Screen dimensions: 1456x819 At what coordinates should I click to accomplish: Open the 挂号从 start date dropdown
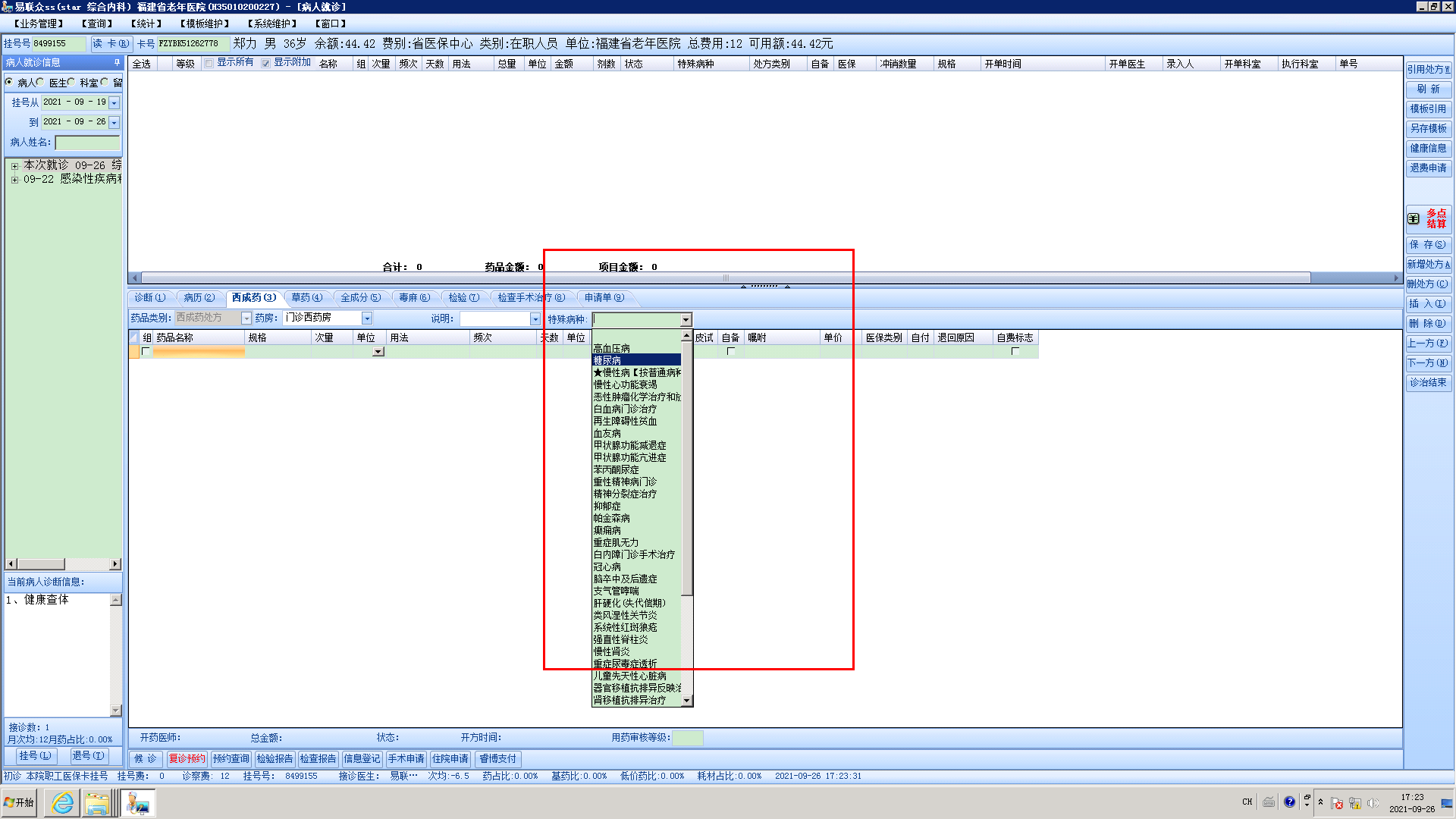(114, 102)
